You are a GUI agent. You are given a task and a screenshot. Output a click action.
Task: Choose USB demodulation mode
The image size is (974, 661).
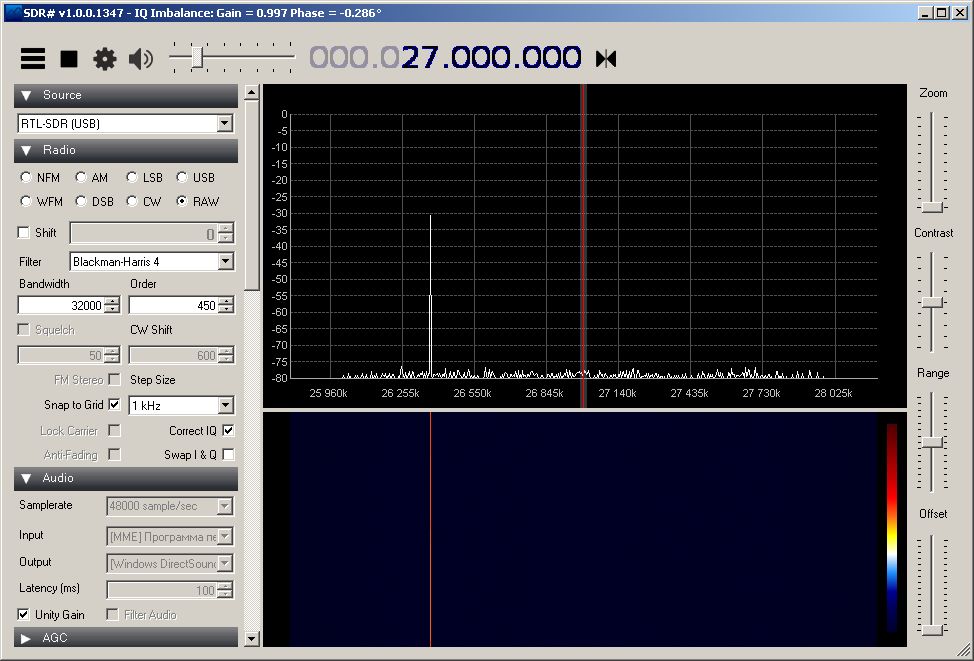point(182,178)
